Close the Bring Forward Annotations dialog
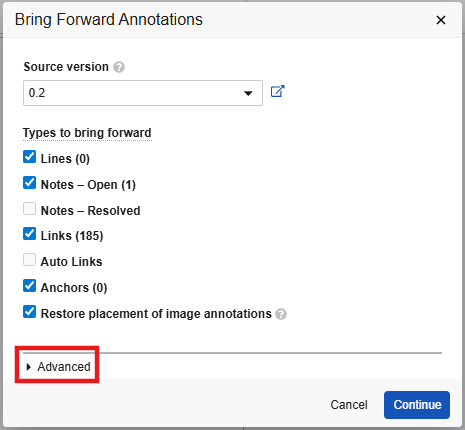The height and width of the screenshot is (430, 465). (441, 20)
